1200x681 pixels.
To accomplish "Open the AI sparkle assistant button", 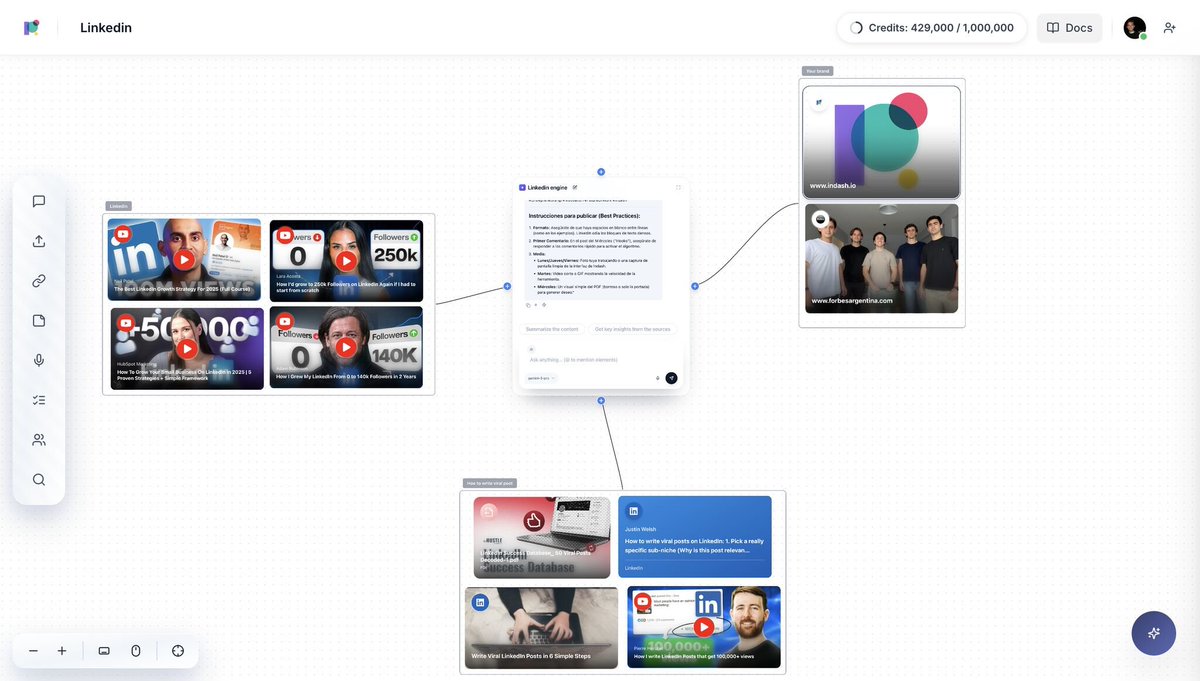I will coord(1154,633).
